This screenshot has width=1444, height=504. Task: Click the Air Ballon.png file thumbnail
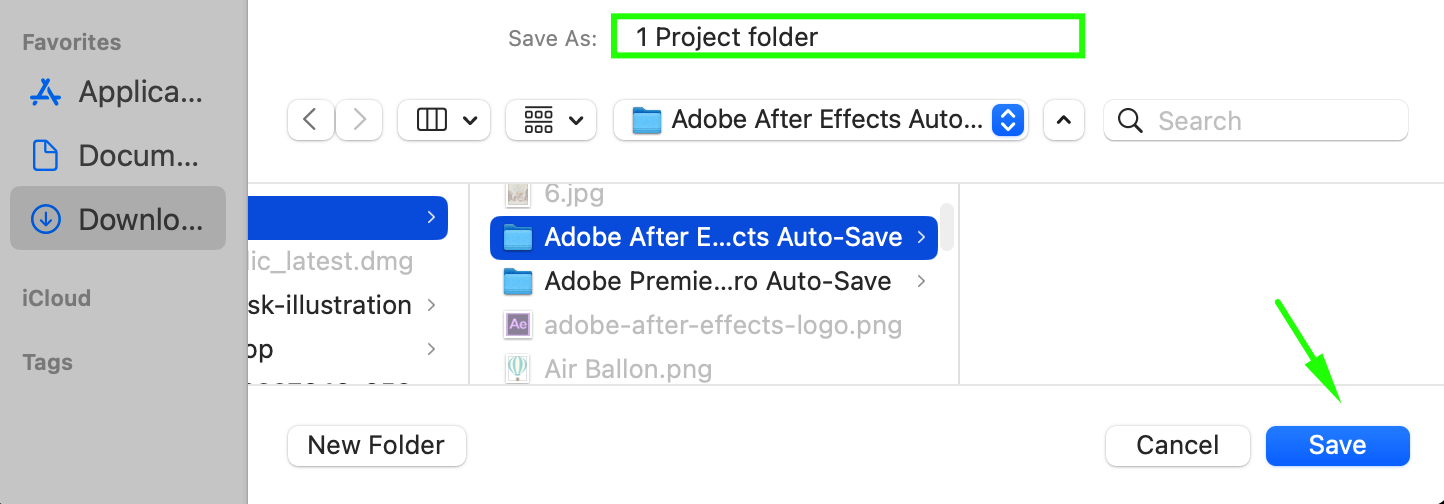tap(517, 369)
